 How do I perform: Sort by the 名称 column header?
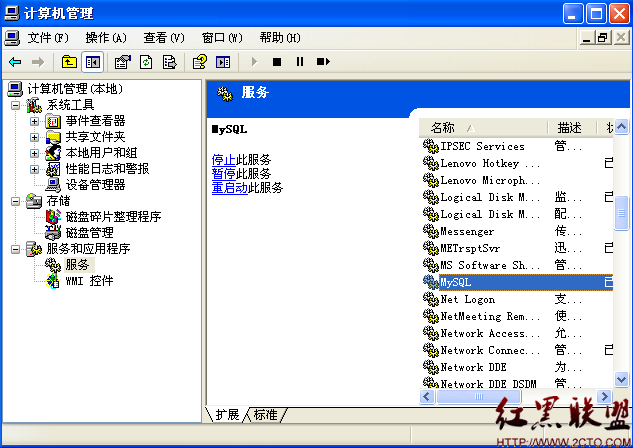[x=484, y=128]
